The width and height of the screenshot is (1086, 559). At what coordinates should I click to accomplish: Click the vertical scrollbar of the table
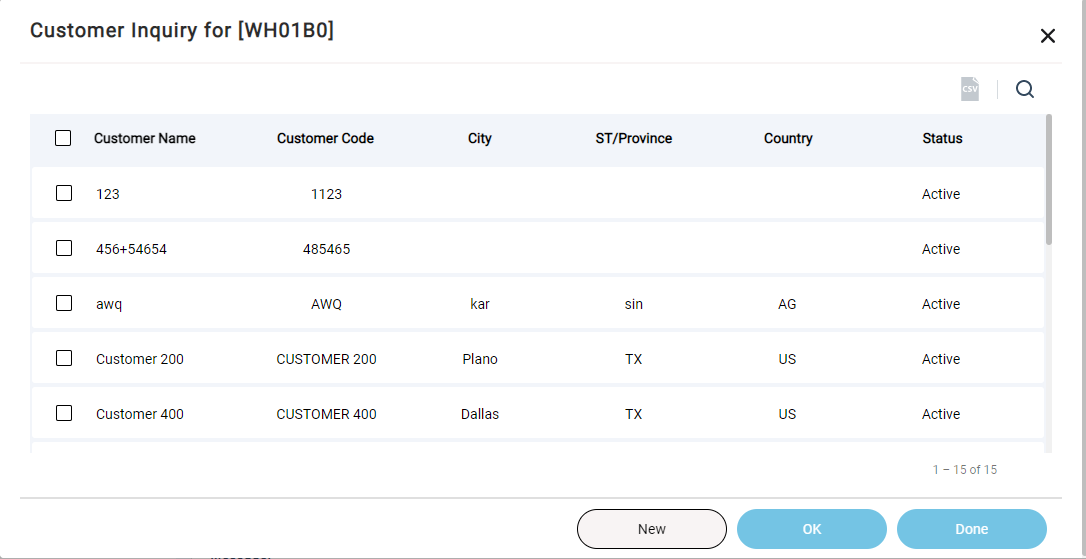pyautogui.click(x=1048, y=180)
